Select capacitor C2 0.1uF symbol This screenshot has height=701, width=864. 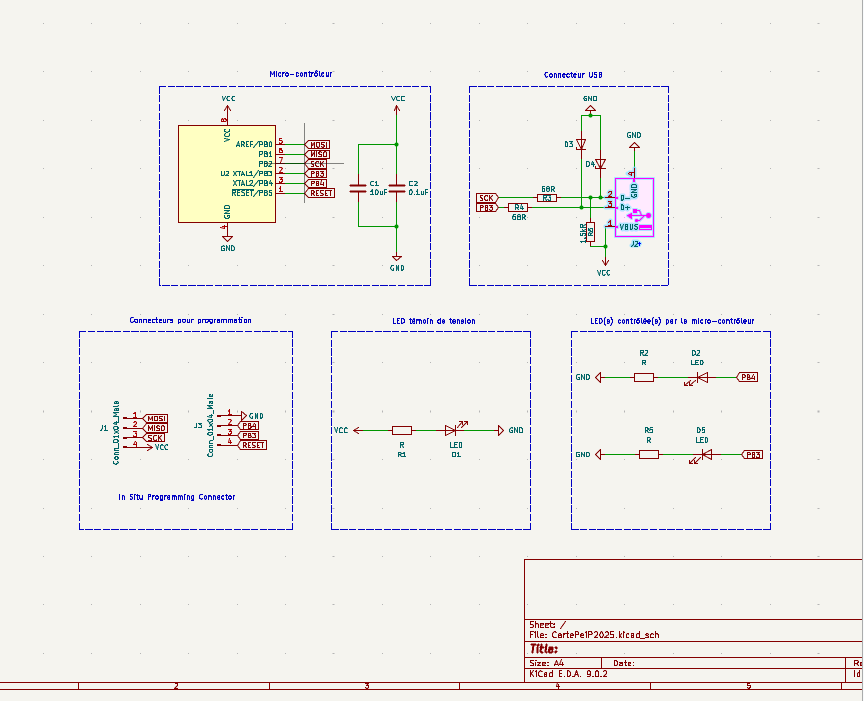397,187
